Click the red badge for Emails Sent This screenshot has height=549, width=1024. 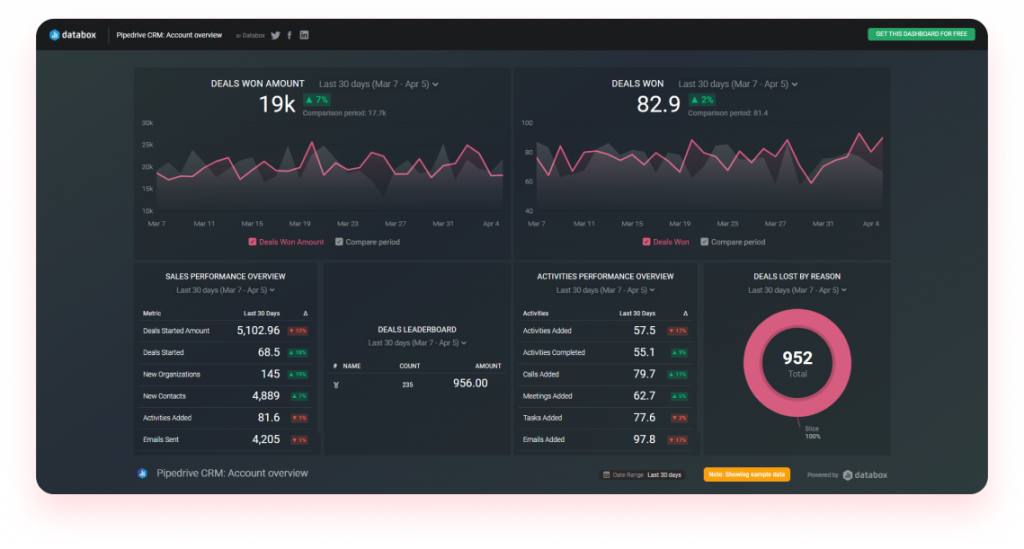click(x=299, y=440)
